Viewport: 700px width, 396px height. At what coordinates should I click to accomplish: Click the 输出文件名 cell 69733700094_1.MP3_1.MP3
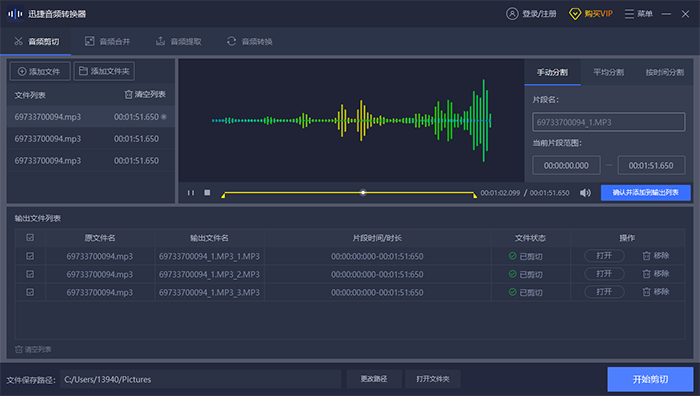click(x=209, y=256)
